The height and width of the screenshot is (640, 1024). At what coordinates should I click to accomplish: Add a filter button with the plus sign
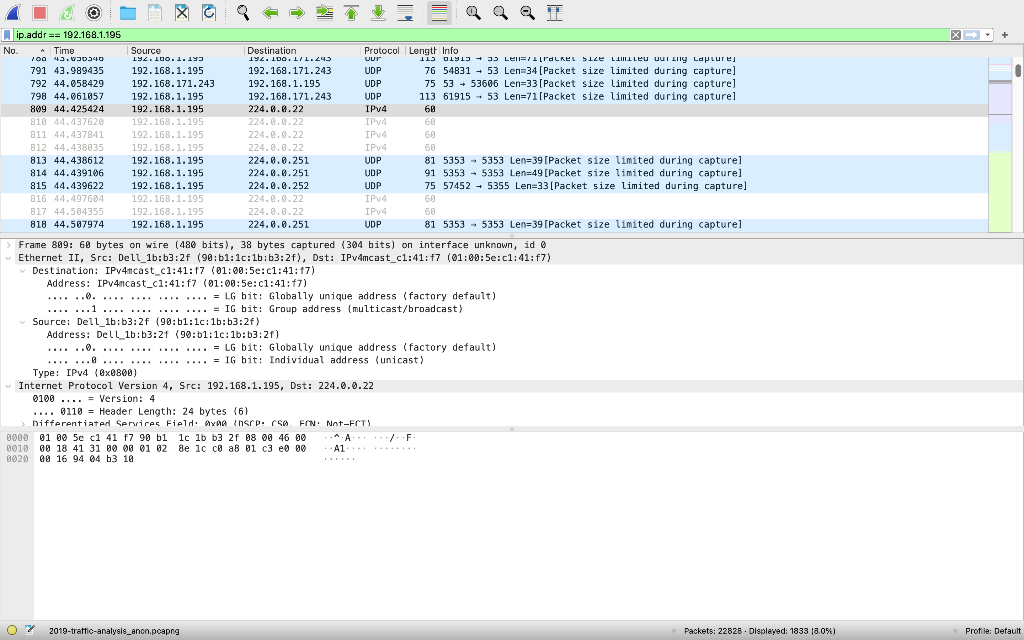(x=1005, y=33)
